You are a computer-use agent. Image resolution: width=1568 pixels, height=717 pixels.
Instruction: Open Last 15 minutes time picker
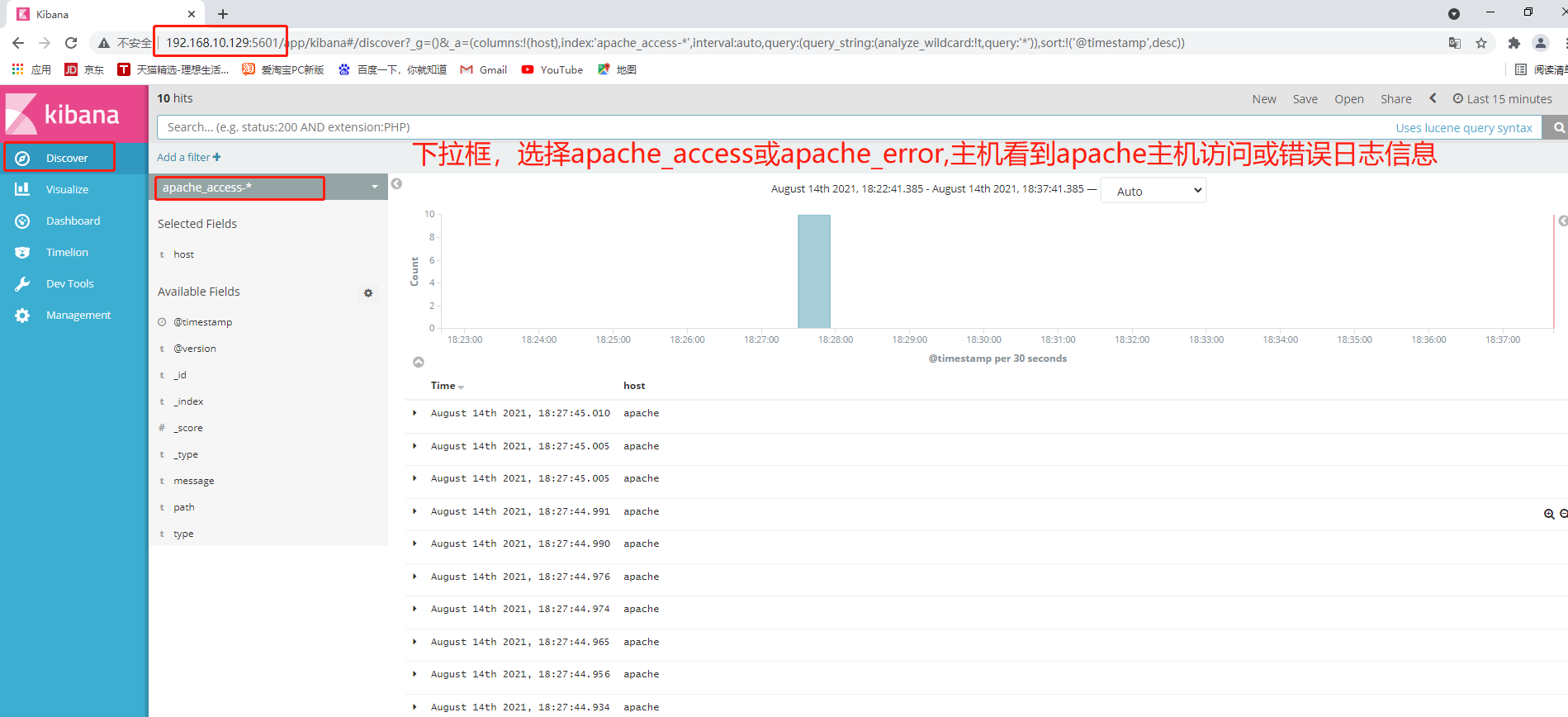[x=1503, y=99]
